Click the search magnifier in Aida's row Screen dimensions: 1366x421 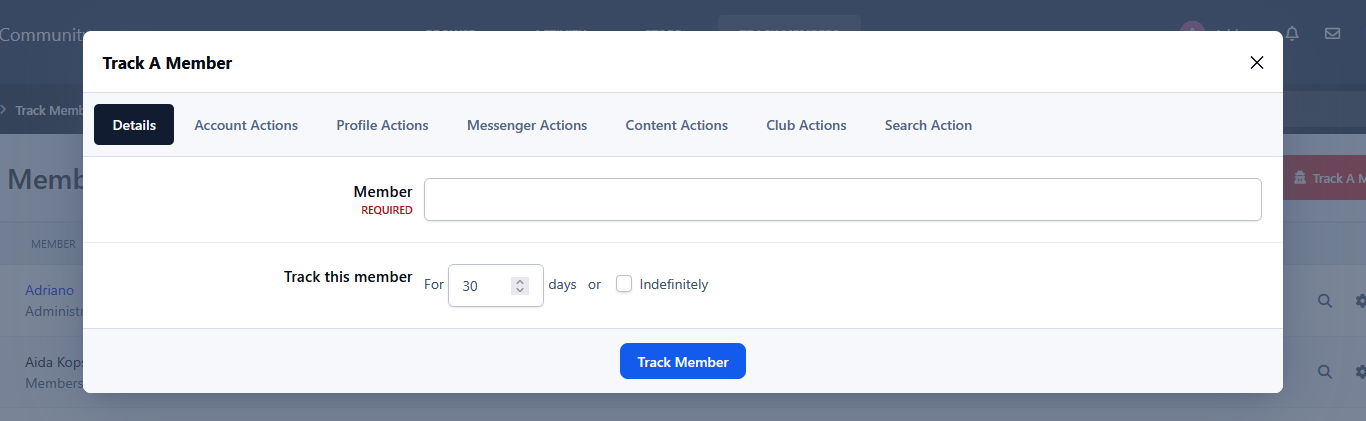click(x=1325, y=372)
